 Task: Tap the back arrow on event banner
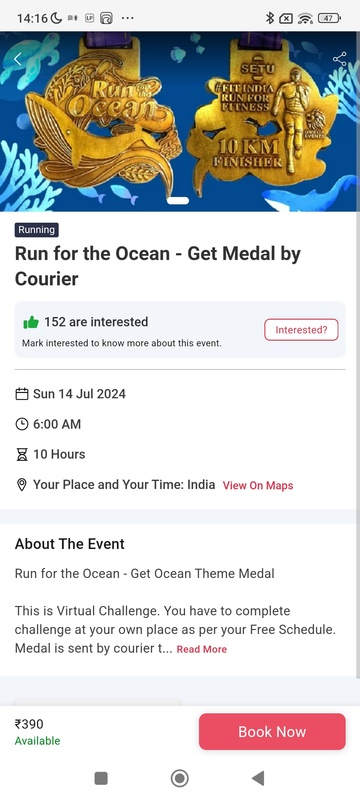click(18, 59)
